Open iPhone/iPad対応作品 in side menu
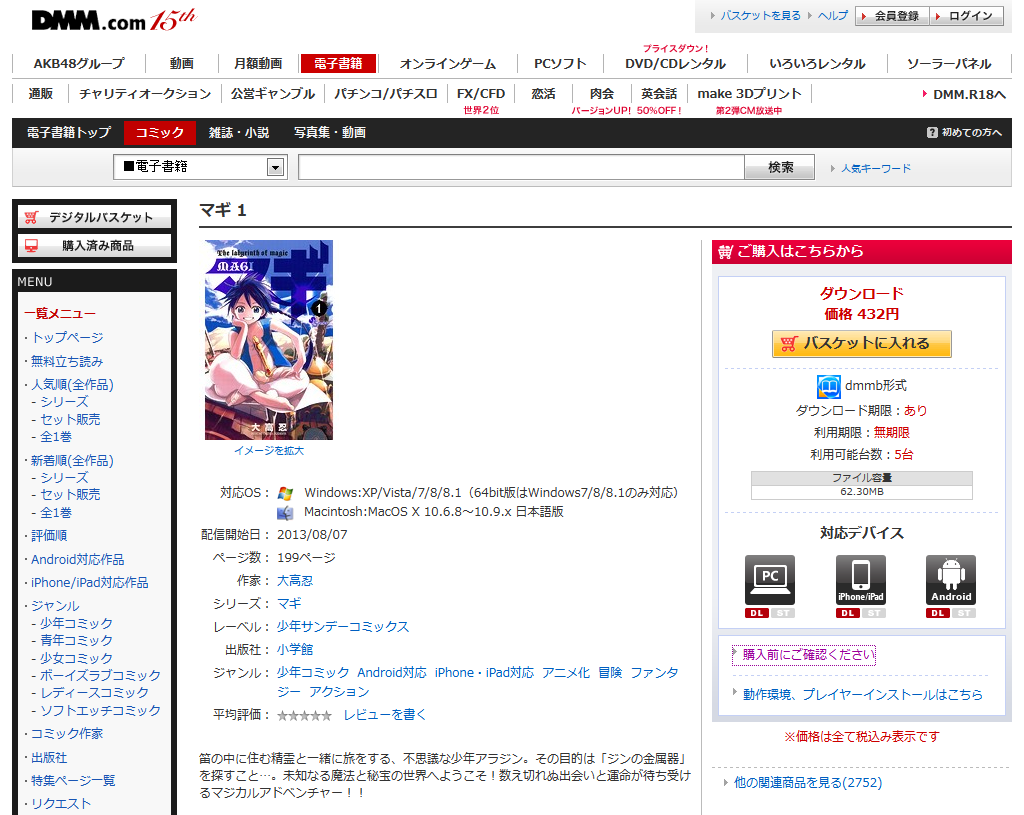This screenshot has width=1024, height=815. click(89, 583)
